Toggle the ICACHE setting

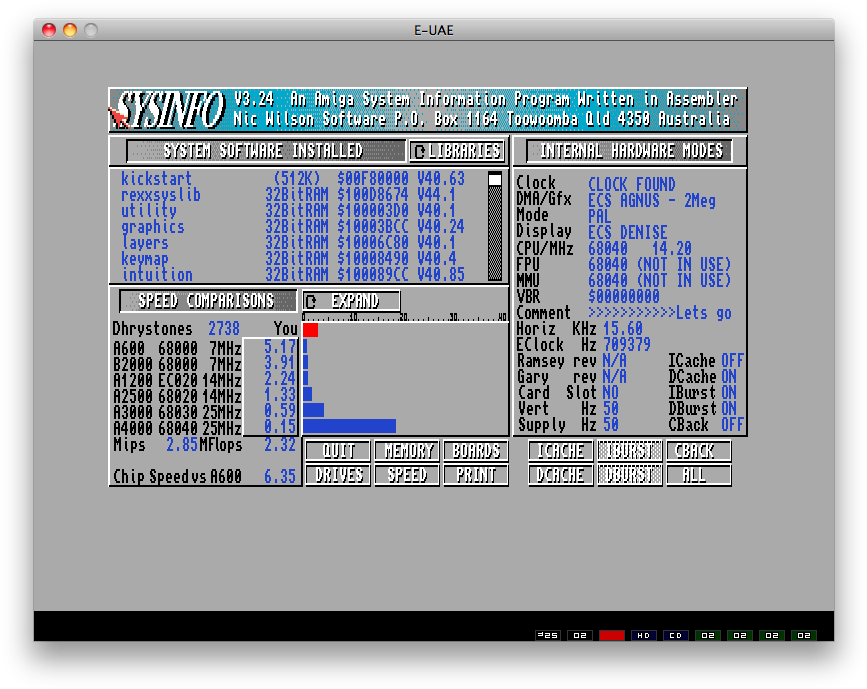click(x=559, y=451)
